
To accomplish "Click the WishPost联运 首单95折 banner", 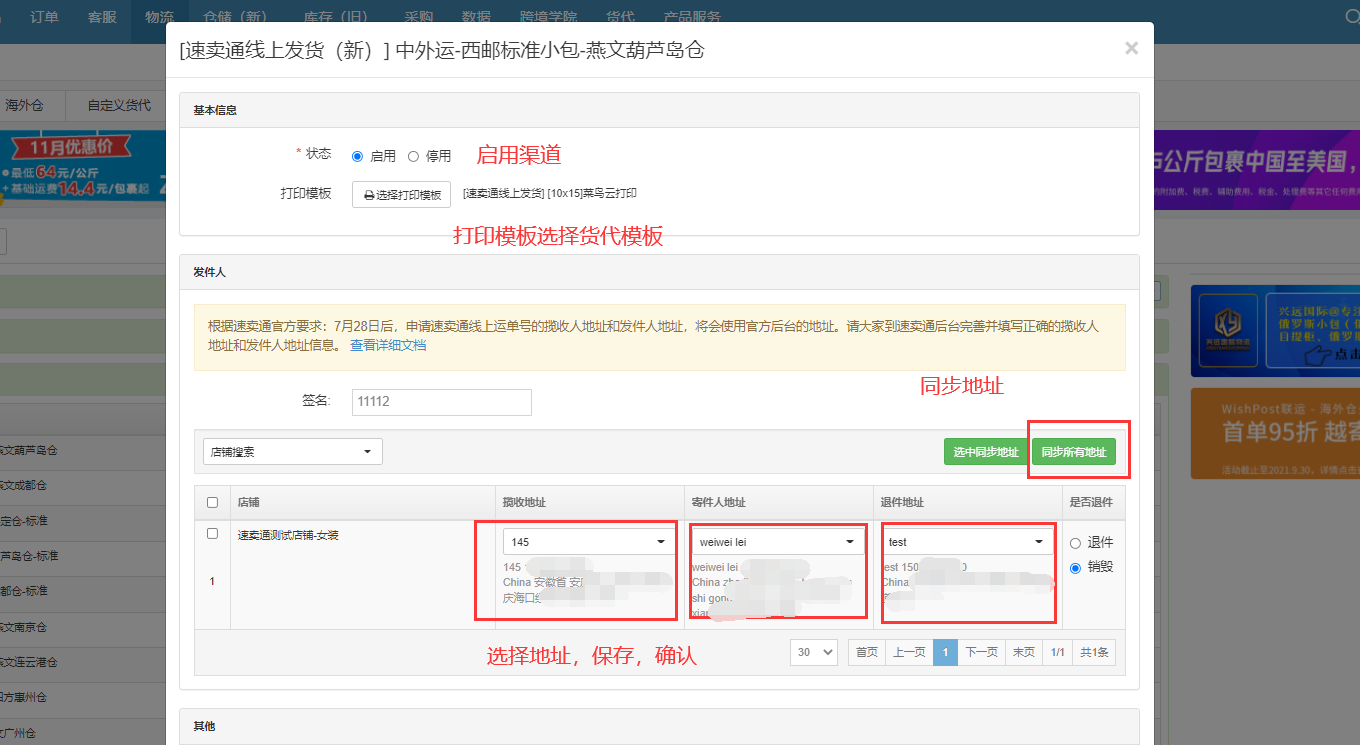I will [1275, 434].
